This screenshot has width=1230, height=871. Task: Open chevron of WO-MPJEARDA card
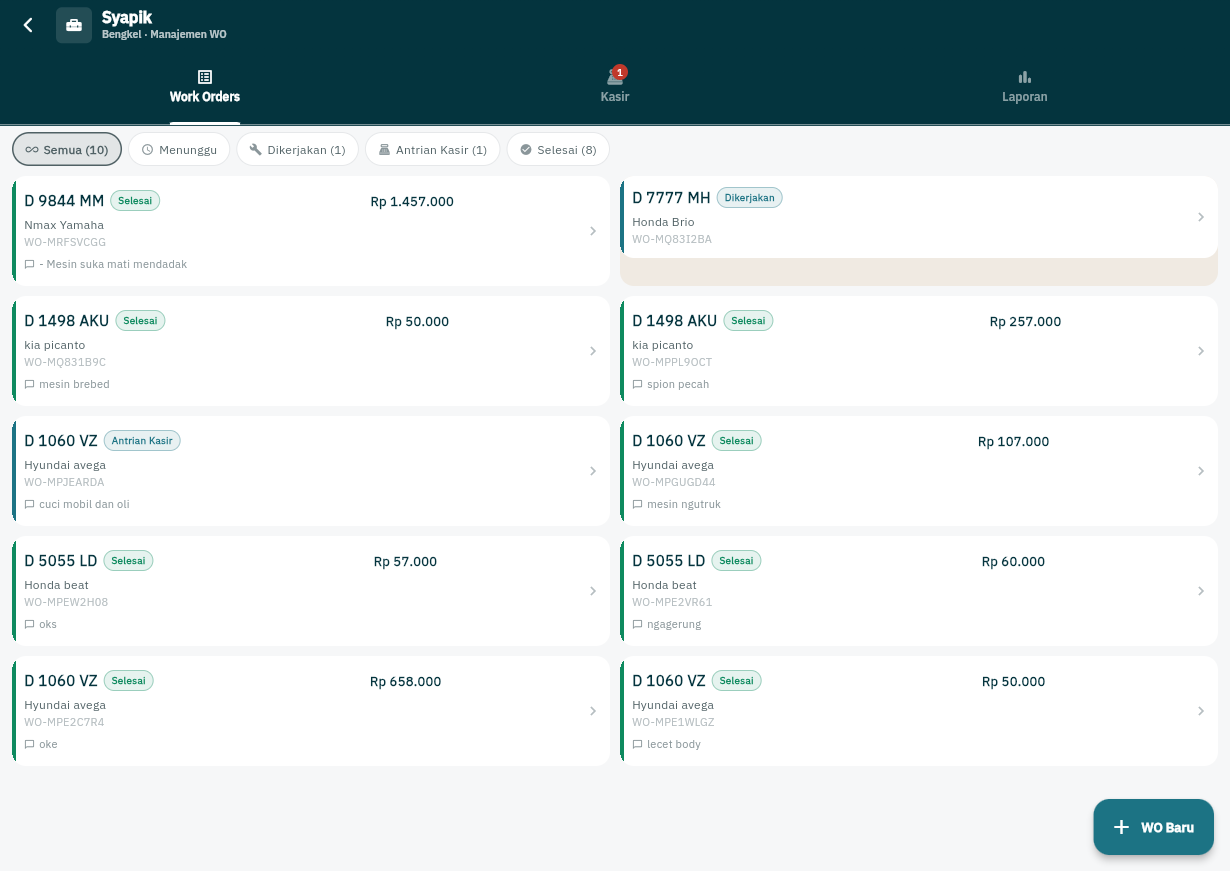coord(593,471)
